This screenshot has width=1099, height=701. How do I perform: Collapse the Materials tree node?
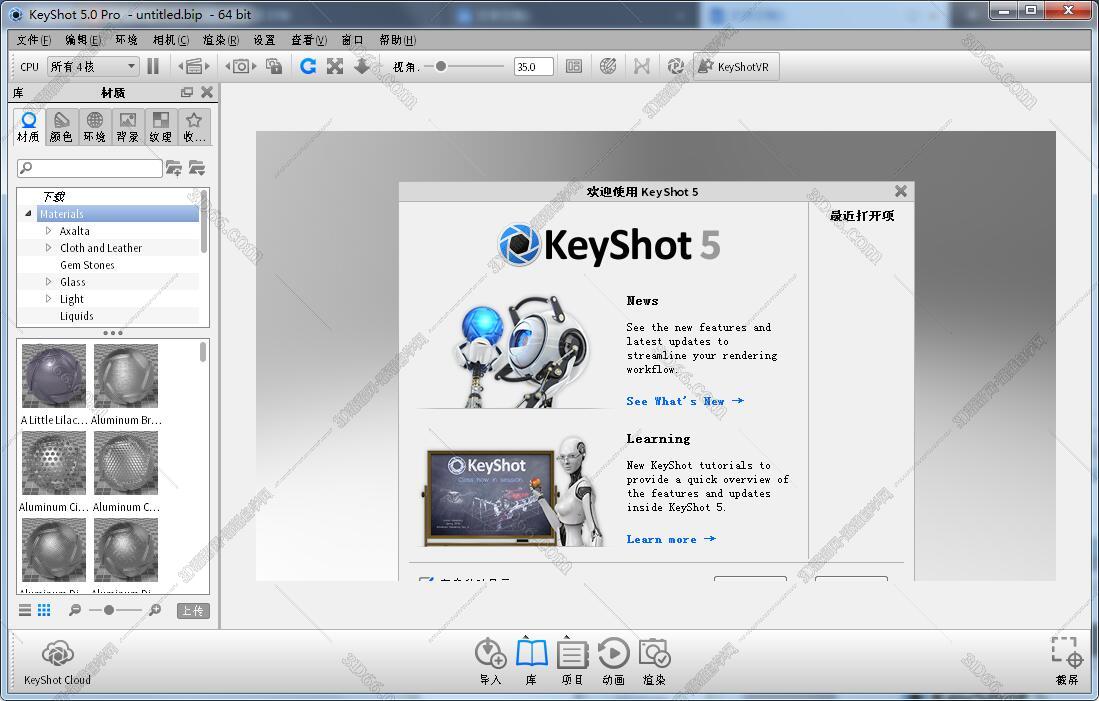pyautogui.click(x=28, y=214)
